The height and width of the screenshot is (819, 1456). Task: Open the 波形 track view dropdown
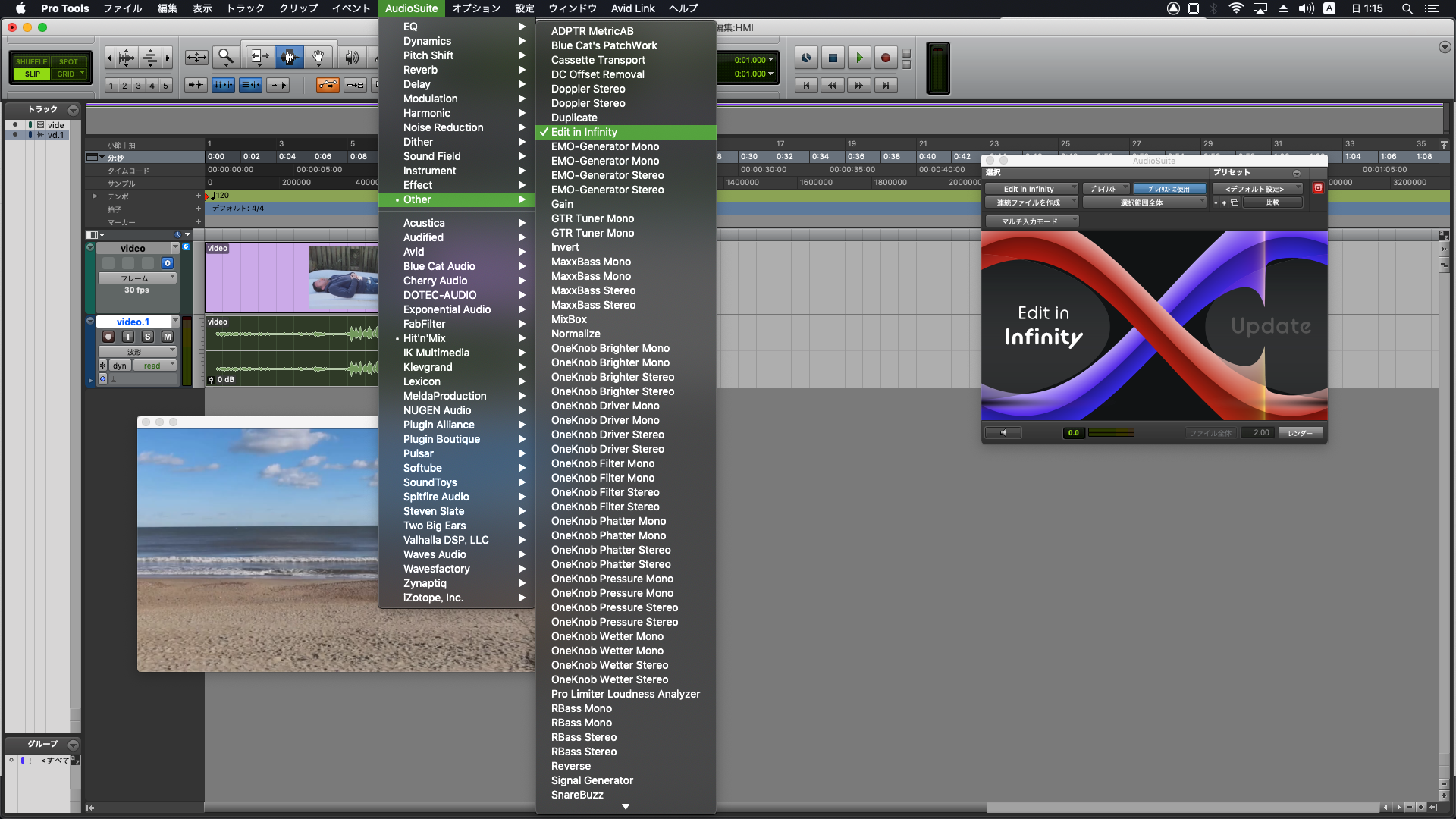(137, 352)
